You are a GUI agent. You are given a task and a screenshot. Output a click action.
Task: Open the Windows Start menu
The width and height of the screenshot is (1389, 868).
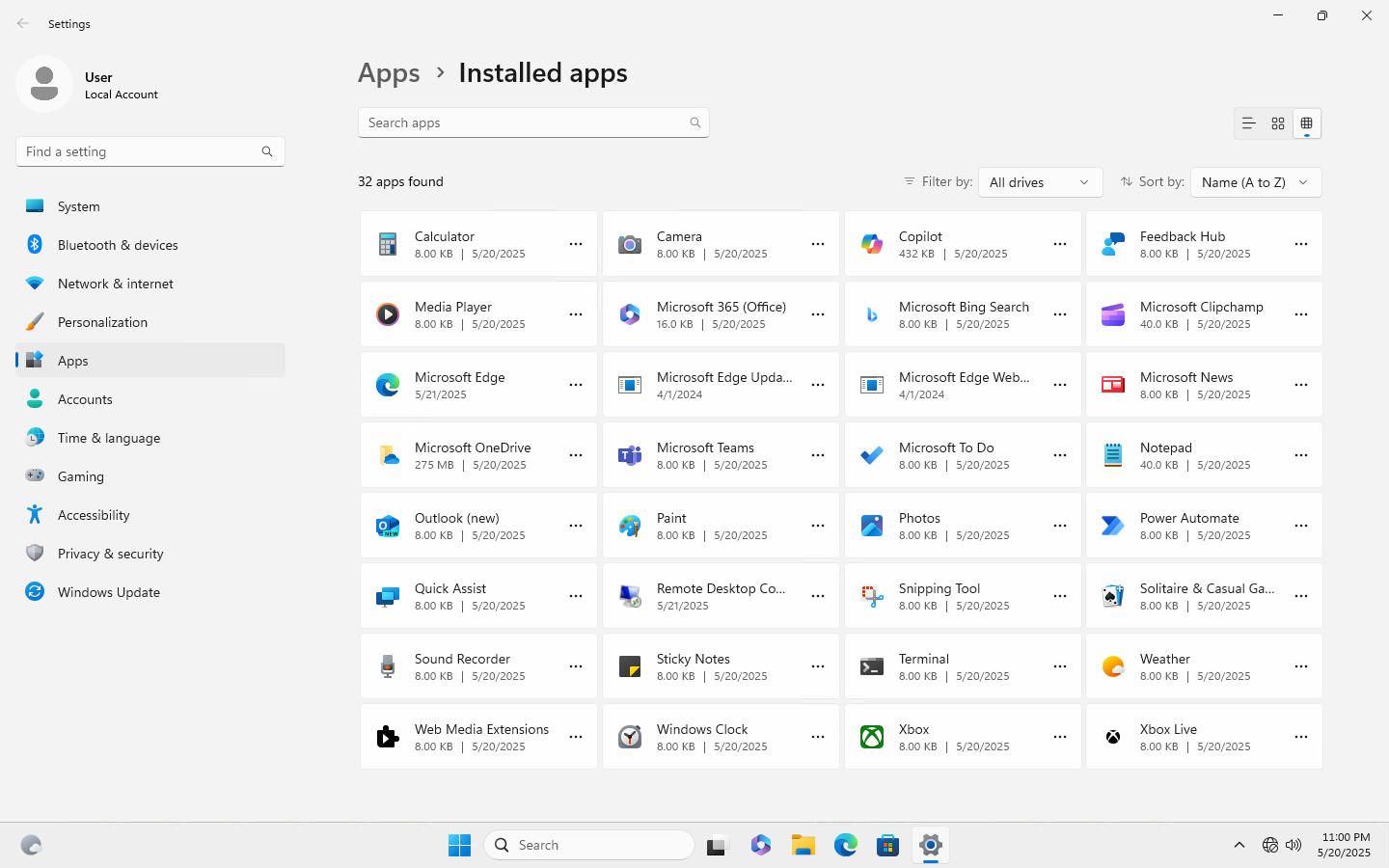460,845
